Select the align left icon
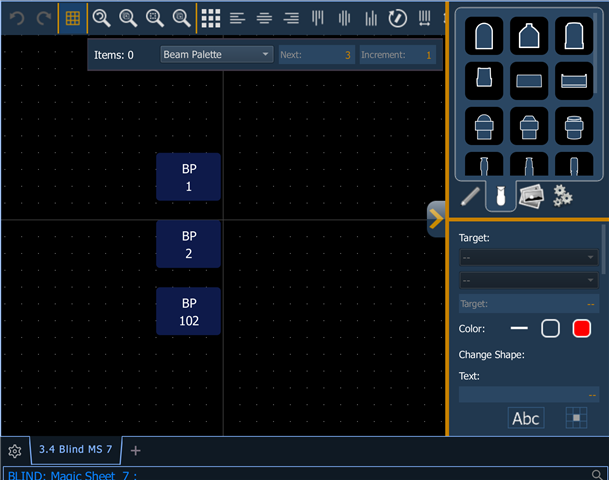Viewport: 609px width, 480px height. (x=237, y=18)
